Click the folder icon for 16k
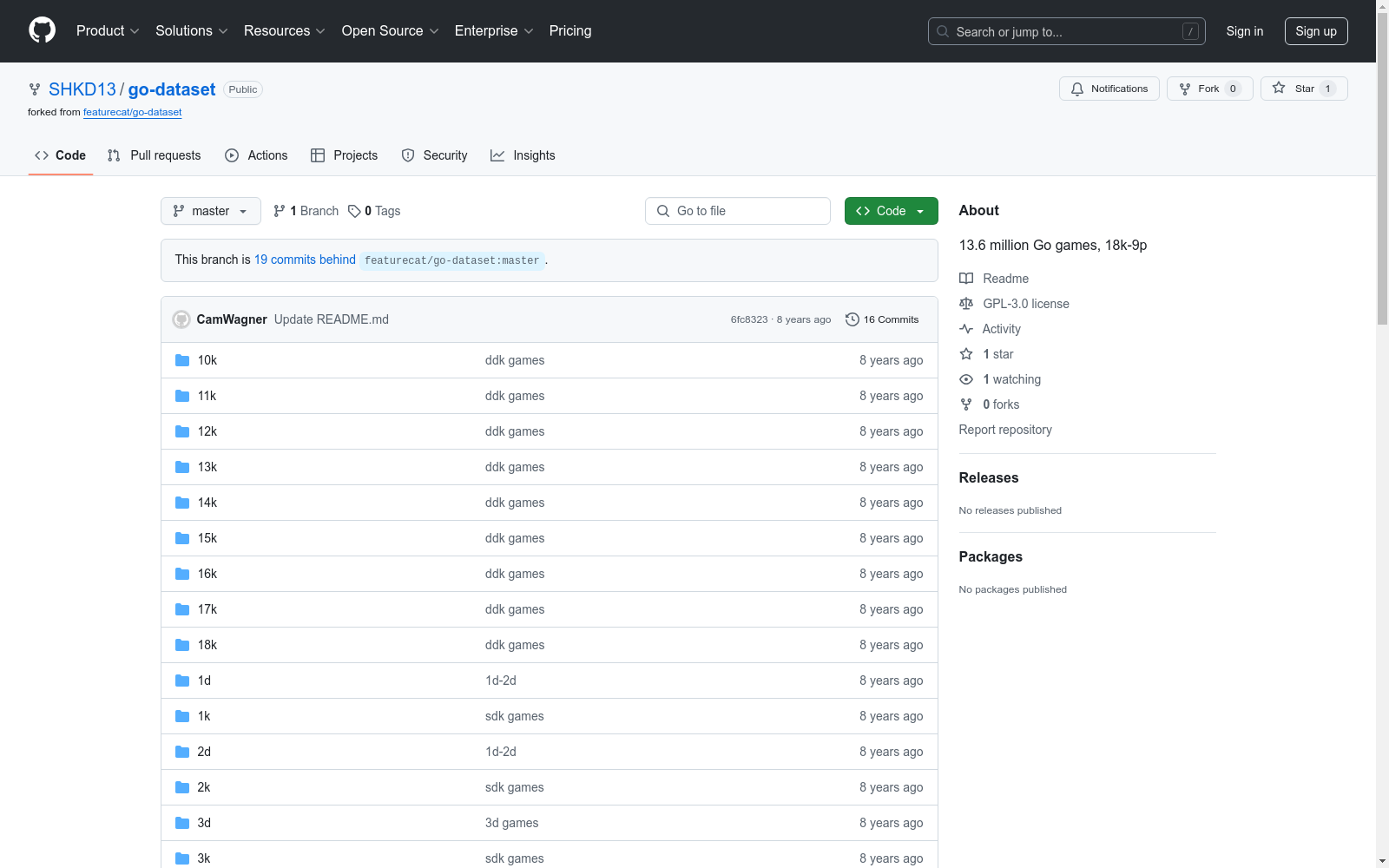This screenshot has width=1389, height=868. coord(182,574)
